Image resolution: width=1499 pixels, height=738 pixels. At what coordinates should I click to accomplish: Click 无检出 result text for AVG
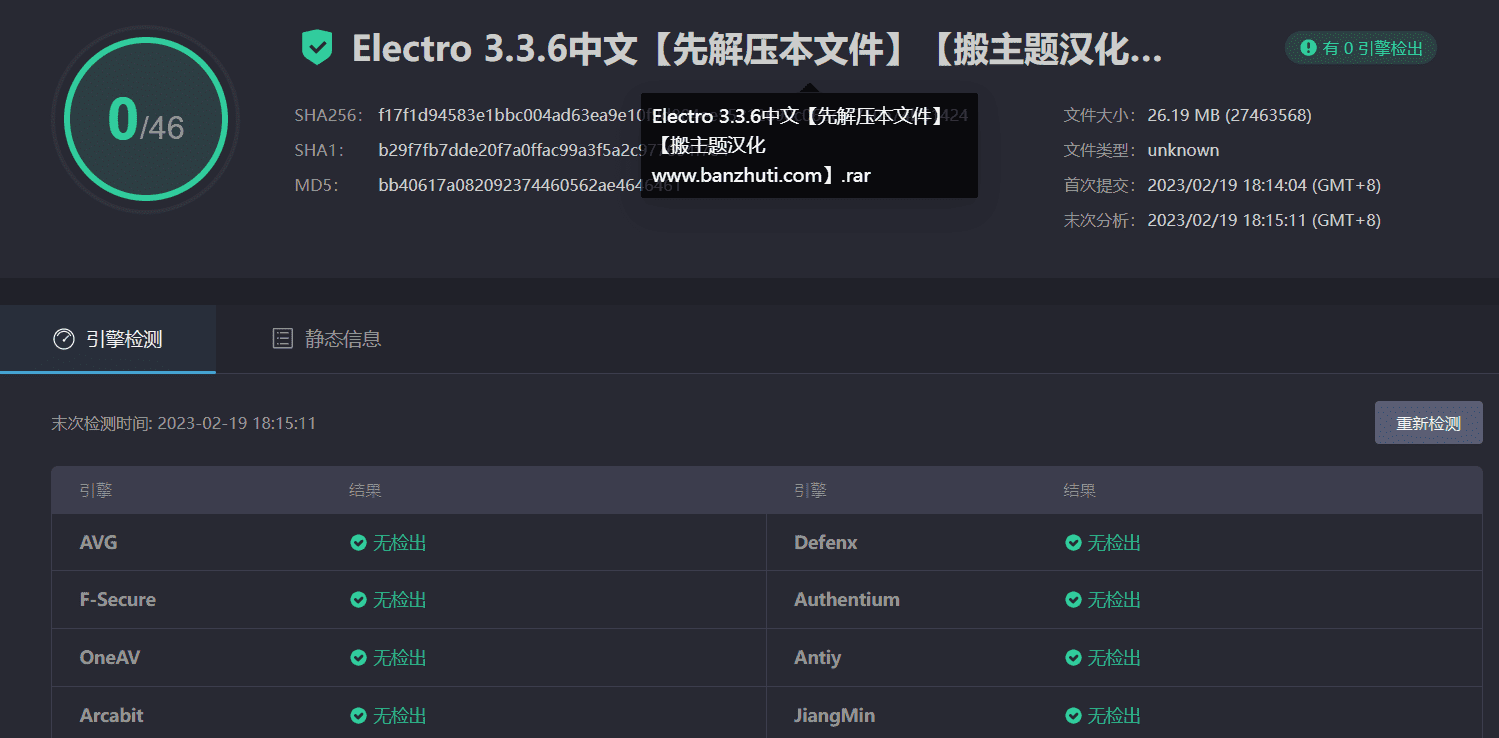pos(400,543)
